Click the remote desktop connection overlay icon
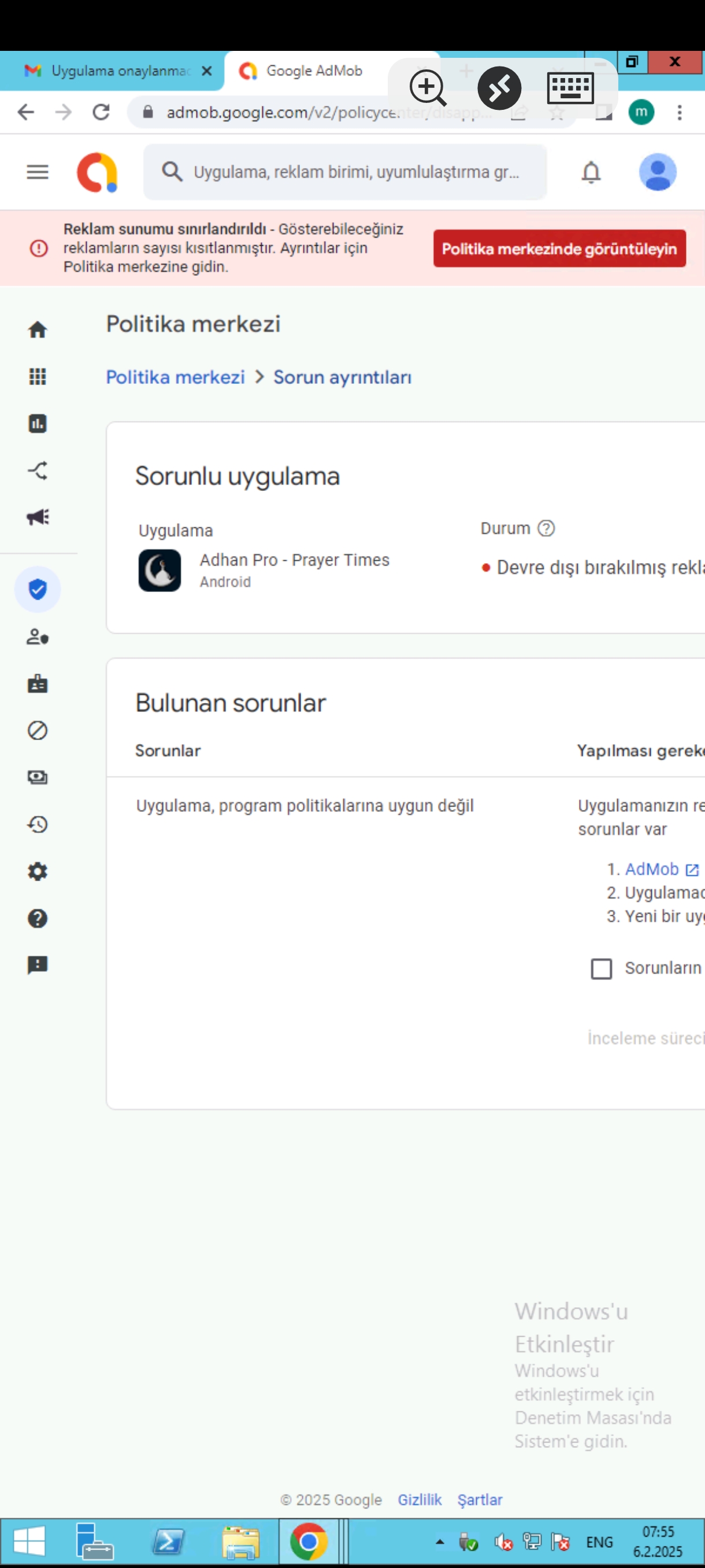 tap(499, 88)
